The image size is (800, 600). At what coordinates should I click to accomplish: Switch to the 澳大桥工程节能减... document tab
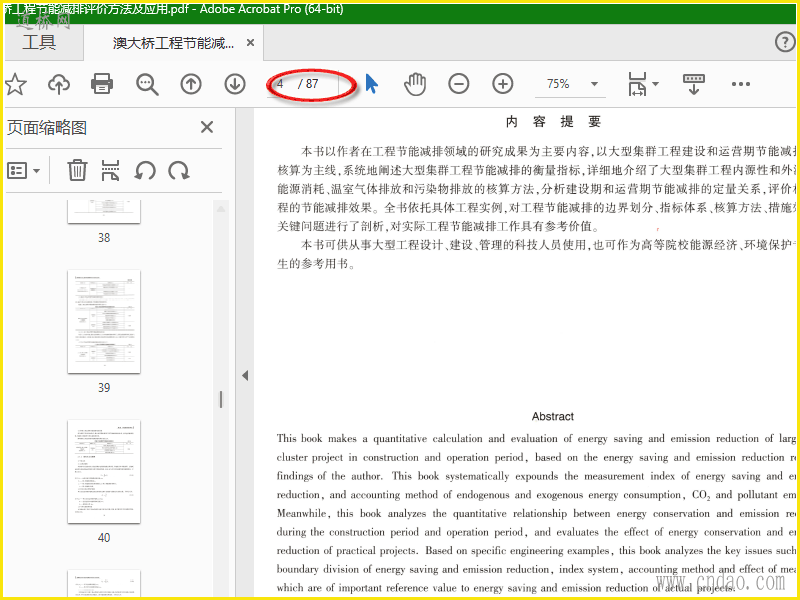[173, 43]
